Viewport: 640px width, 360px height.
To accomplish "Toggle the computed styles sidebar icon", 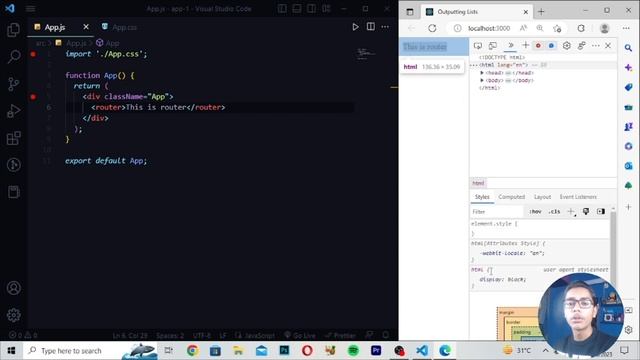I will click(601, 211).
